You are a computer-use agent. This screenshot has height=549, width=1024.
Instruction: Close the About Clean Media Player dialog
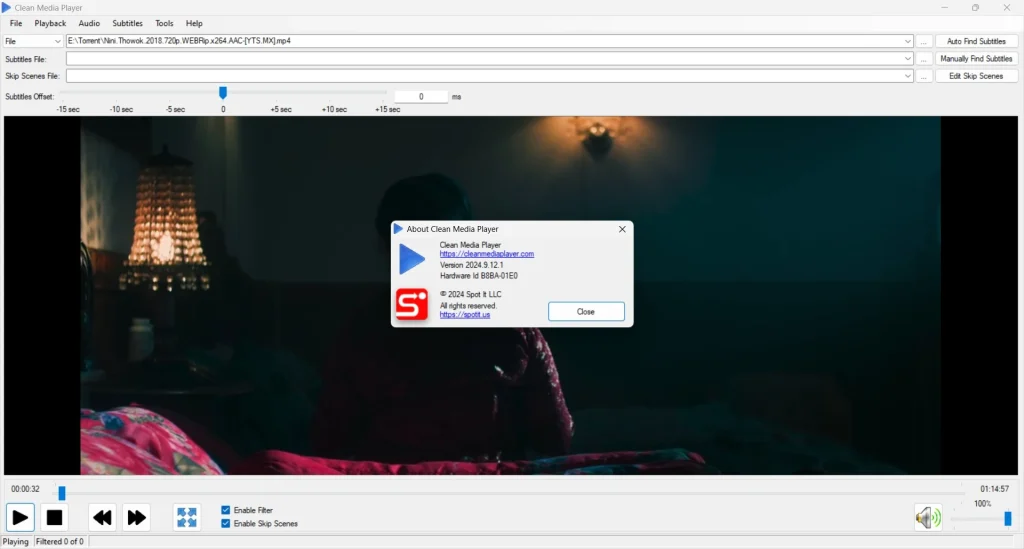[586, 311]
